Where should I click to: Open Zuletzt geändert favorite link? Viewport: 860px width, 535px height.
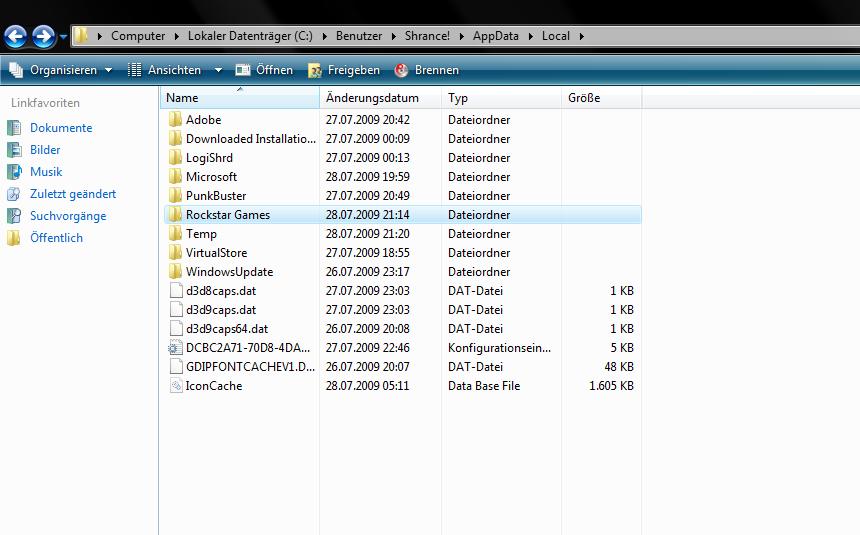pyautogui.click(x=73, y=194)
